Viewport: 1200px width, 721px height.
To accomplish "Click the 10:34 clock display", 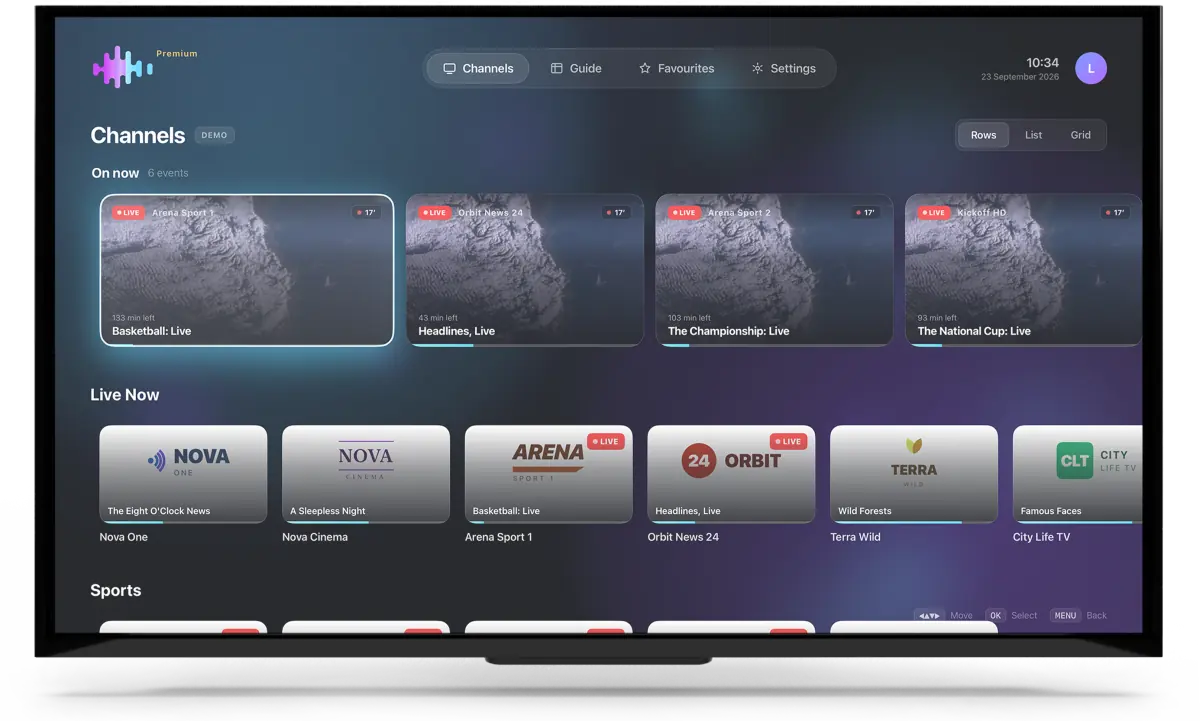I will click(1042, 62).
